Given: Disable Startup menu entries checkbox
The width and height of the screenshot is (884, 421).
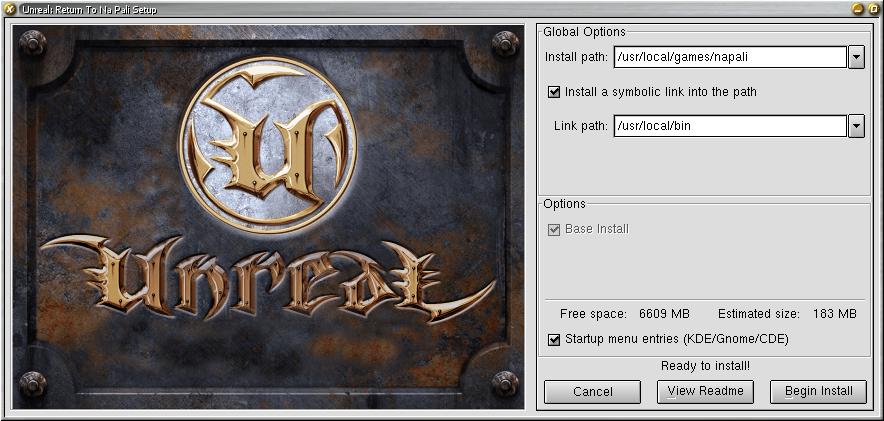Looking at the screenshot, I should click(554, 339).
